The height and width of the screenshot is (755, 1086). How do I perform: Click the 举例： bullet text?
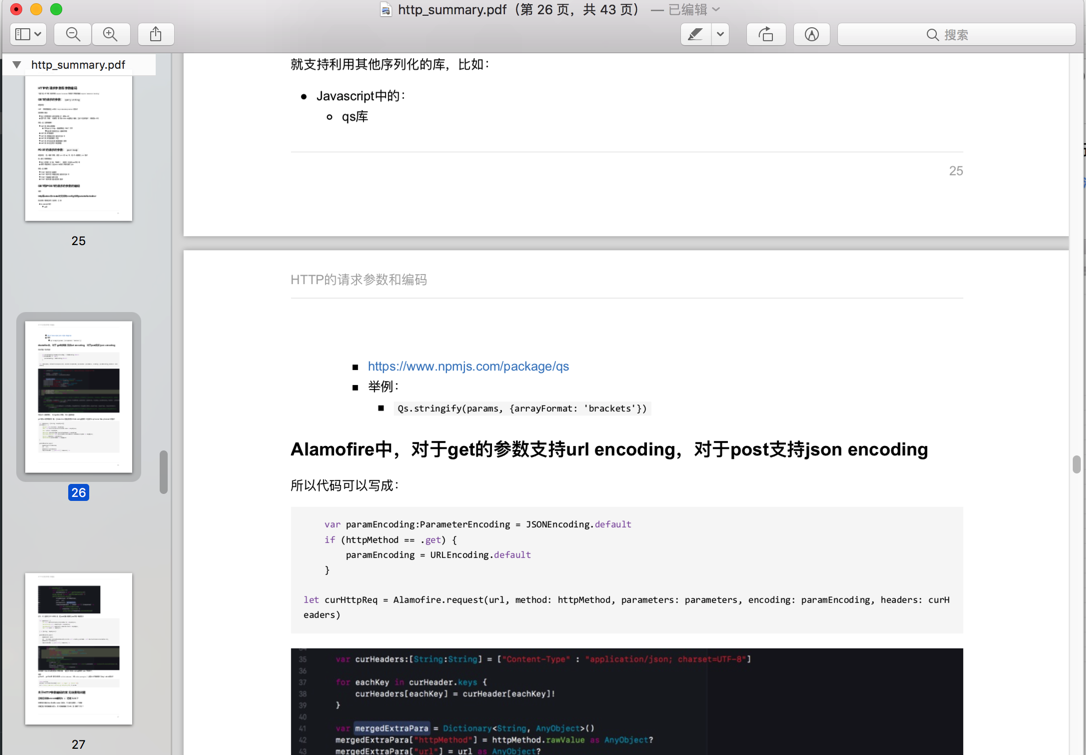tap(383, 387)
